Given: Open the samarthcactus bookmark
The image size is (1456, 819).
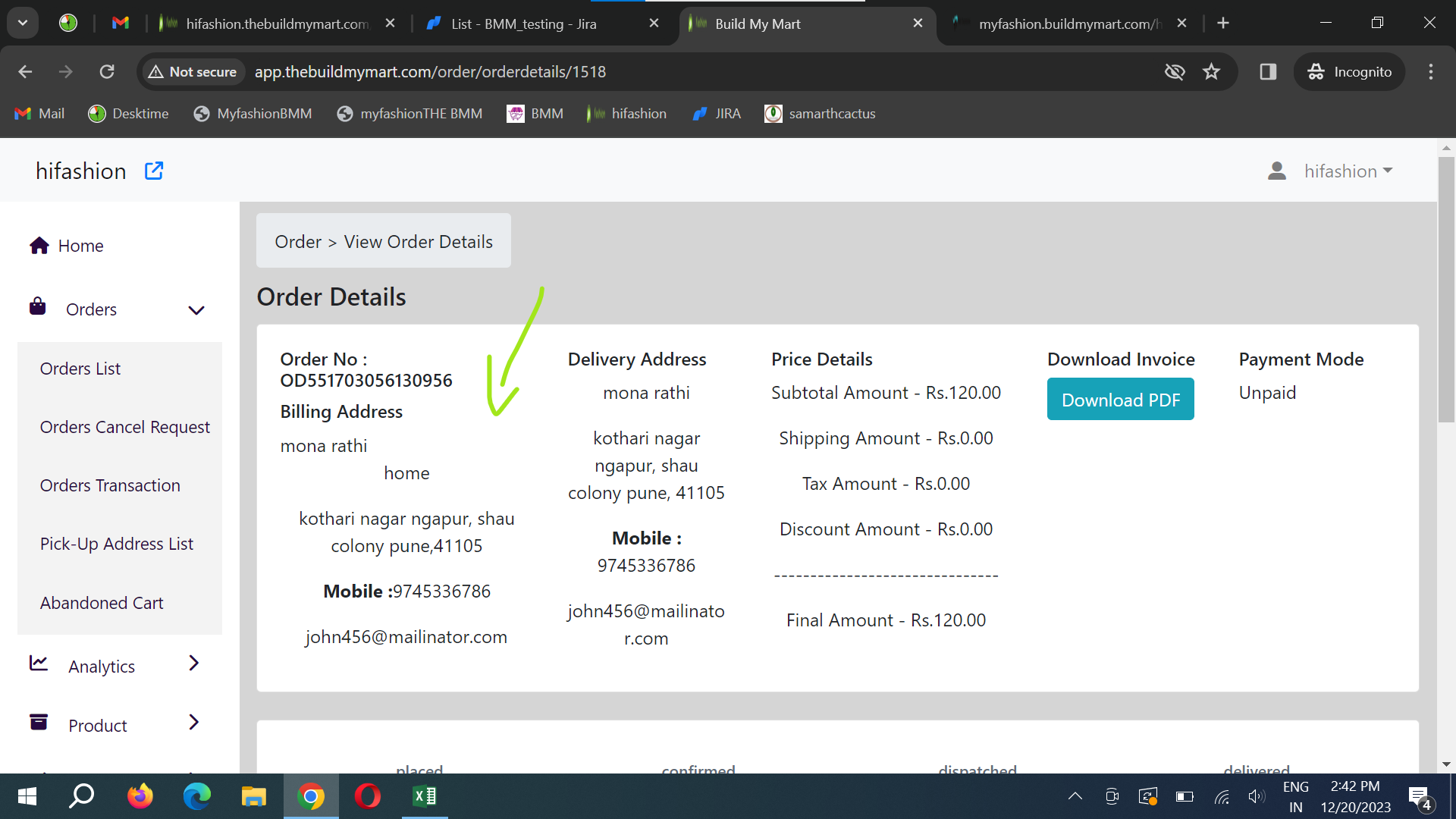Looking at the screenshot, I should (820, 114).
